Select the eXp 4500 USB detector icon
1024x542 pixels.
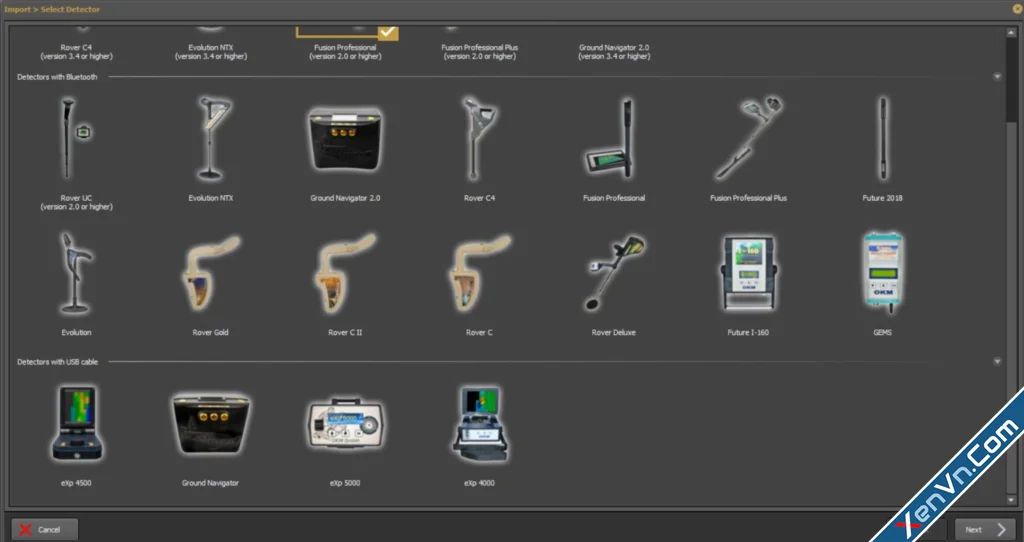click(77, 424)
